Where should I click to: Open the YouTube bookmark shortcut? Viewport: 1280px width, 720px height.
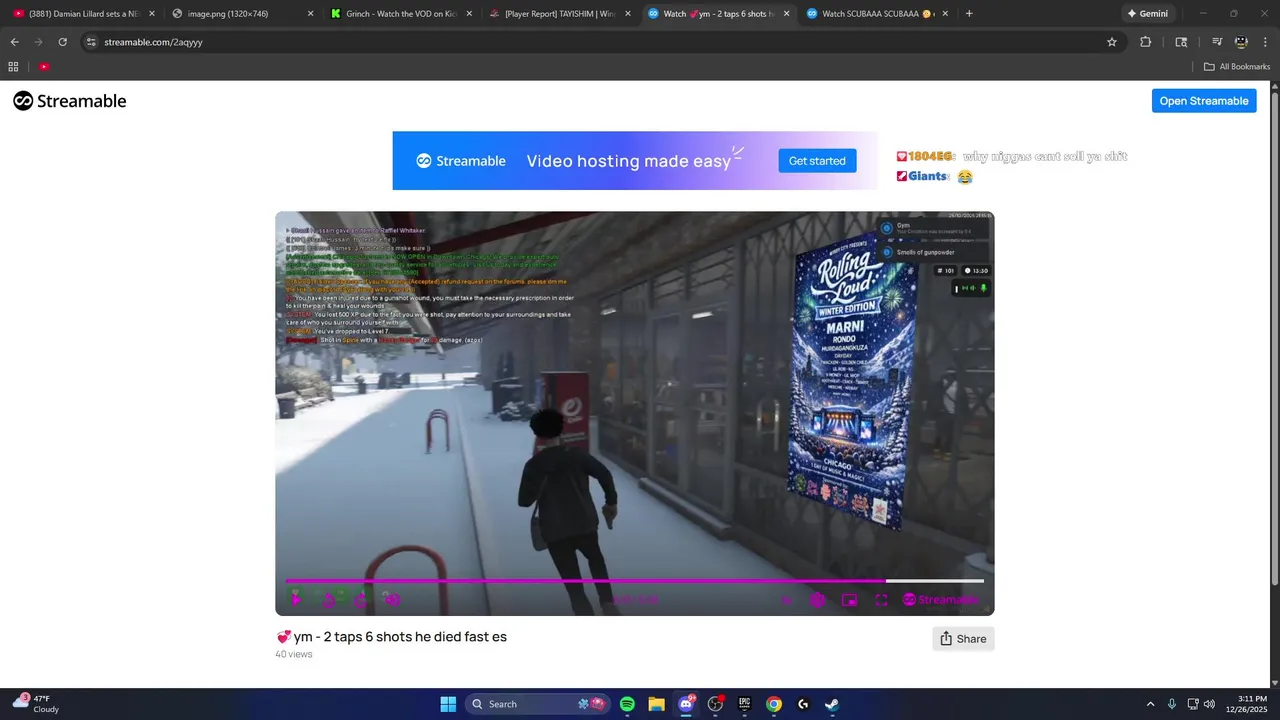[44, 67]
